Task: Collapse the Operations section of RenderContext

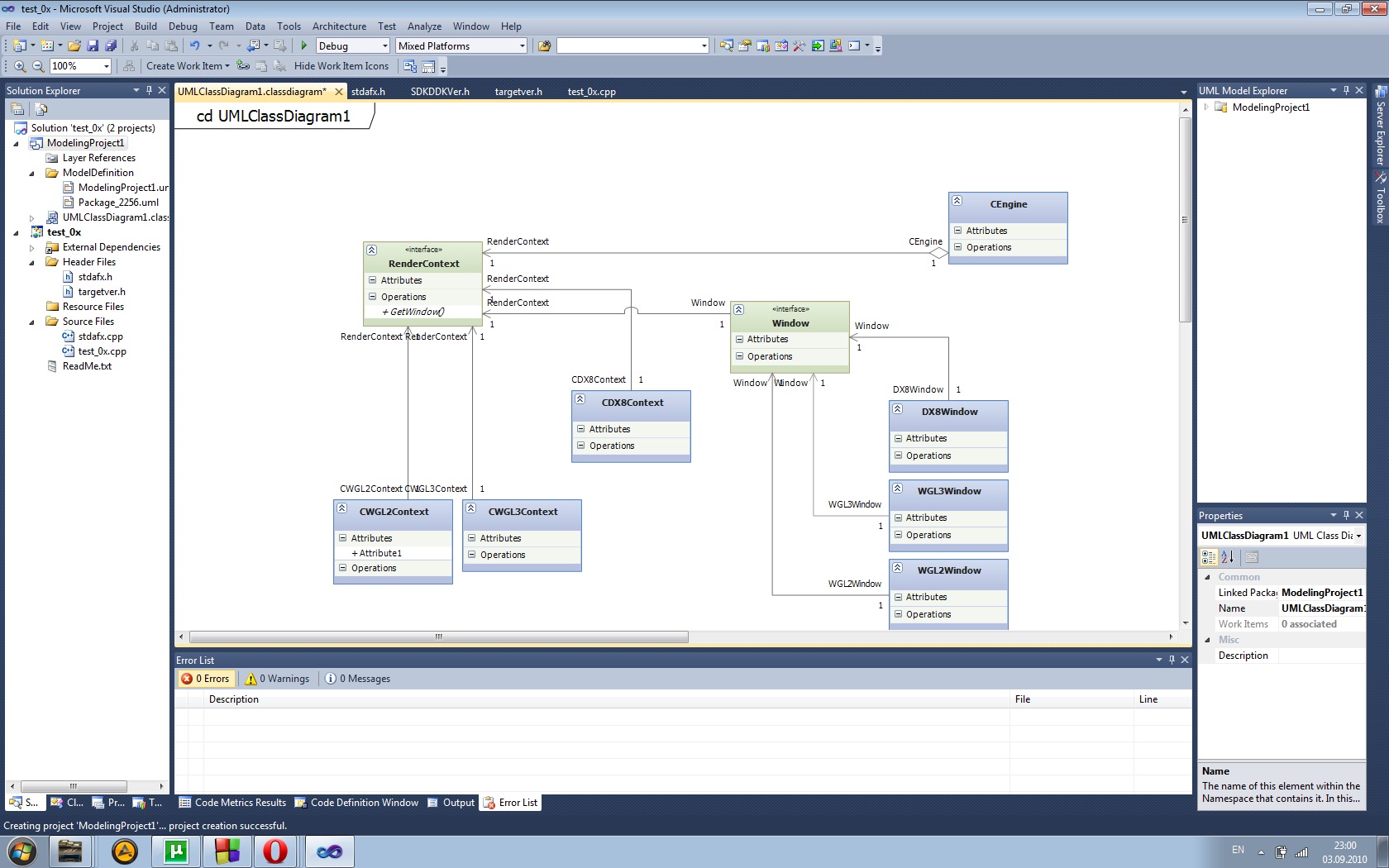Action: click(x=372, y=297)
